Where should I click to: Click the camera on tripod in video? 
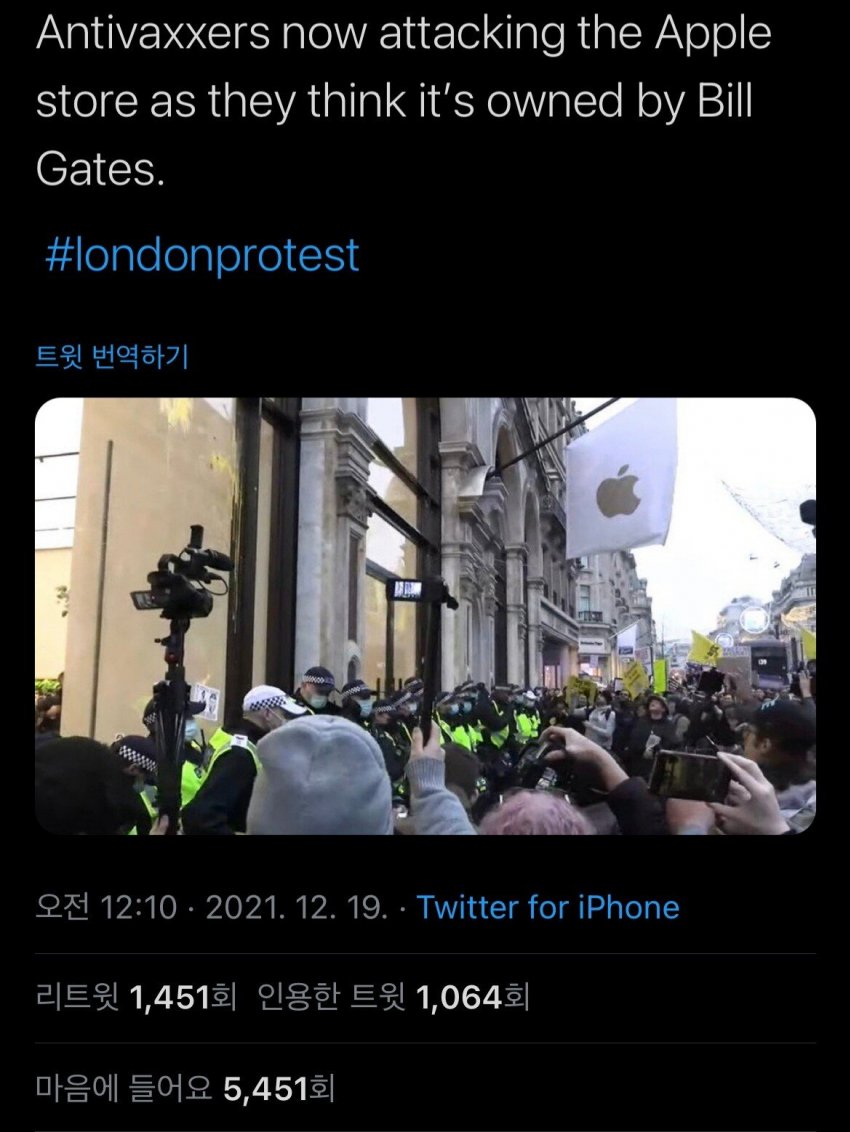pyautogui.click(x=181, y=585)
